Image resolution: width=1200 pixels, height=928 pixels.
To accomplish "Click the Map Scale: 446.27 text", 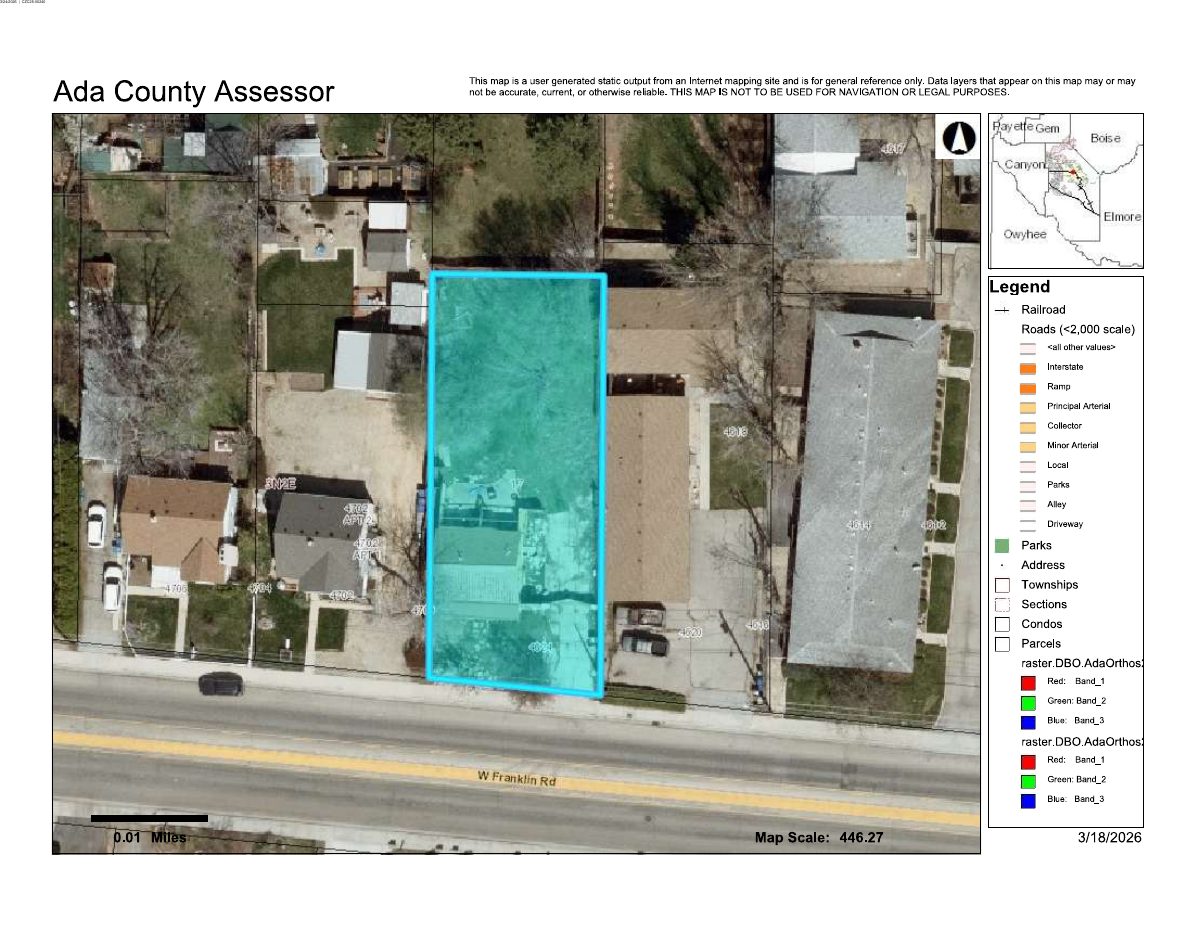I will pyautogui.click(x=819, y=838).
